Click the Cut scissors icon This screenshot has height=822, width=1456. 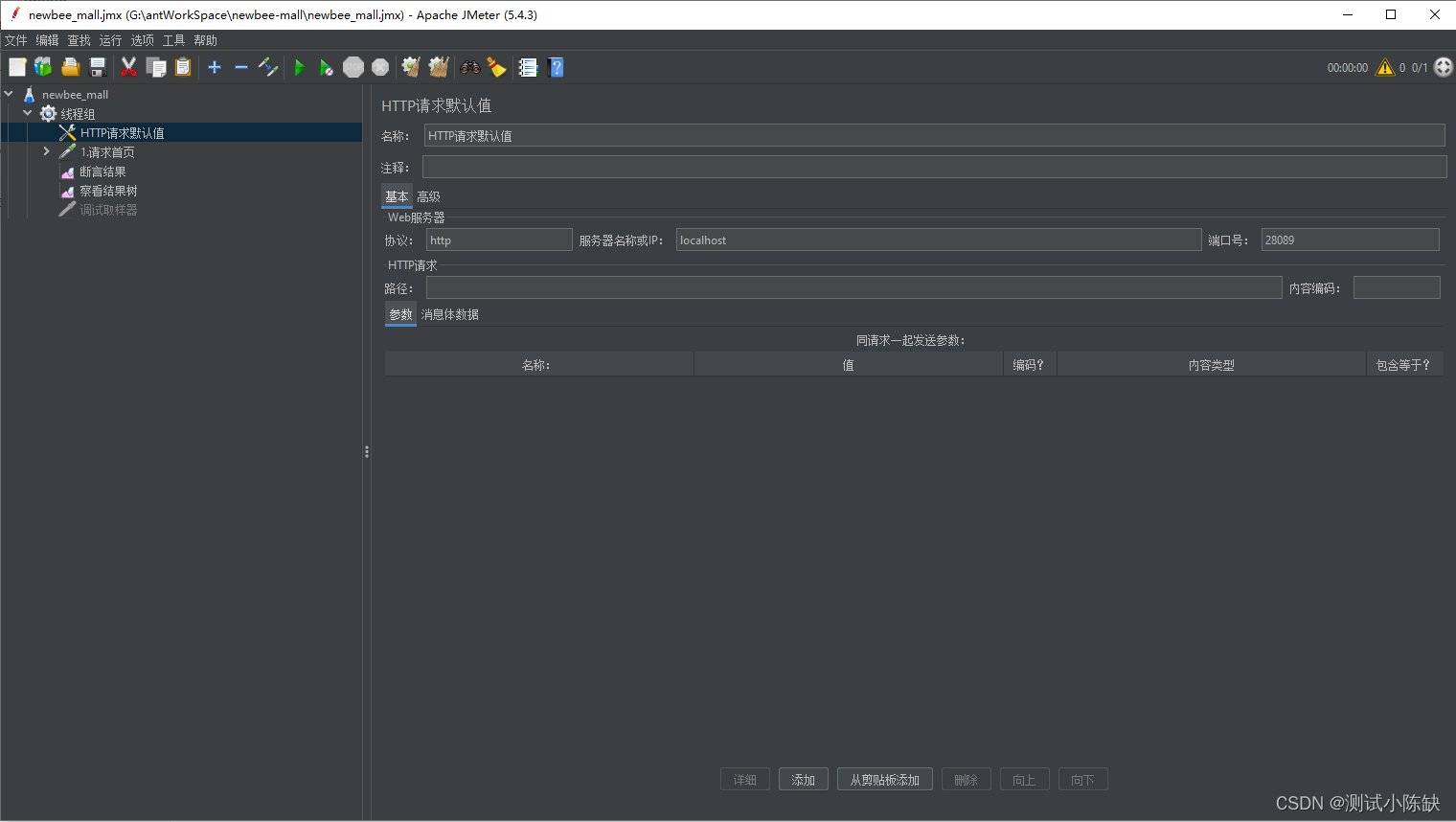[x=128, y=67]
